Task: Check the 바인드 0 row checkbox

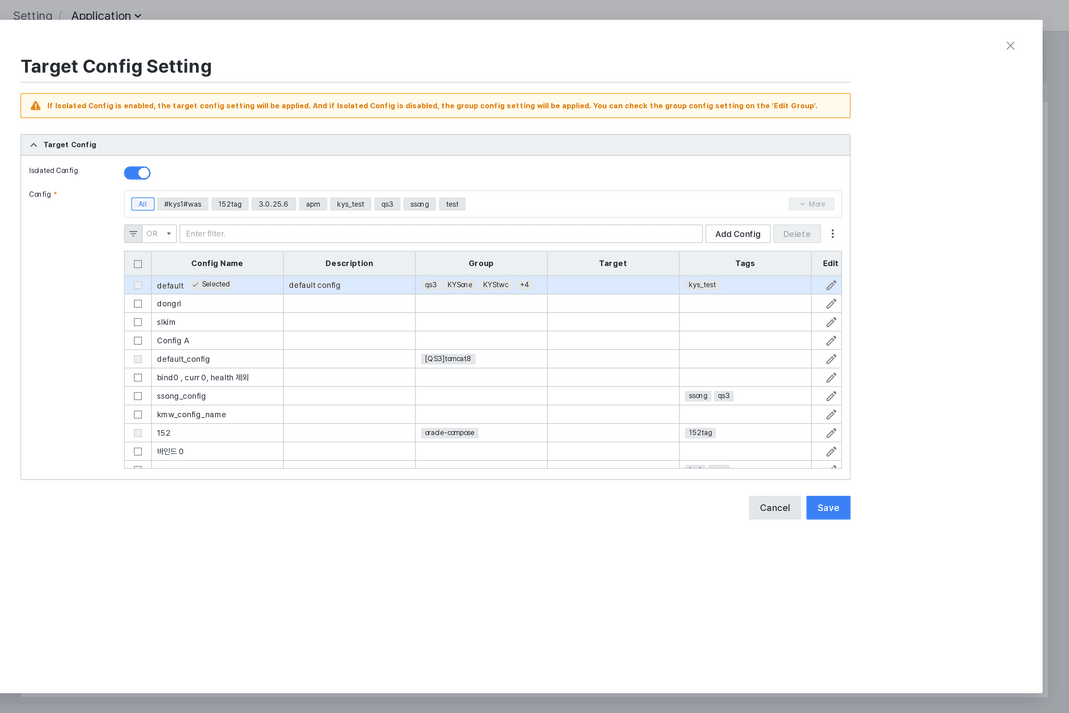Action: click(x=138, y=451)
